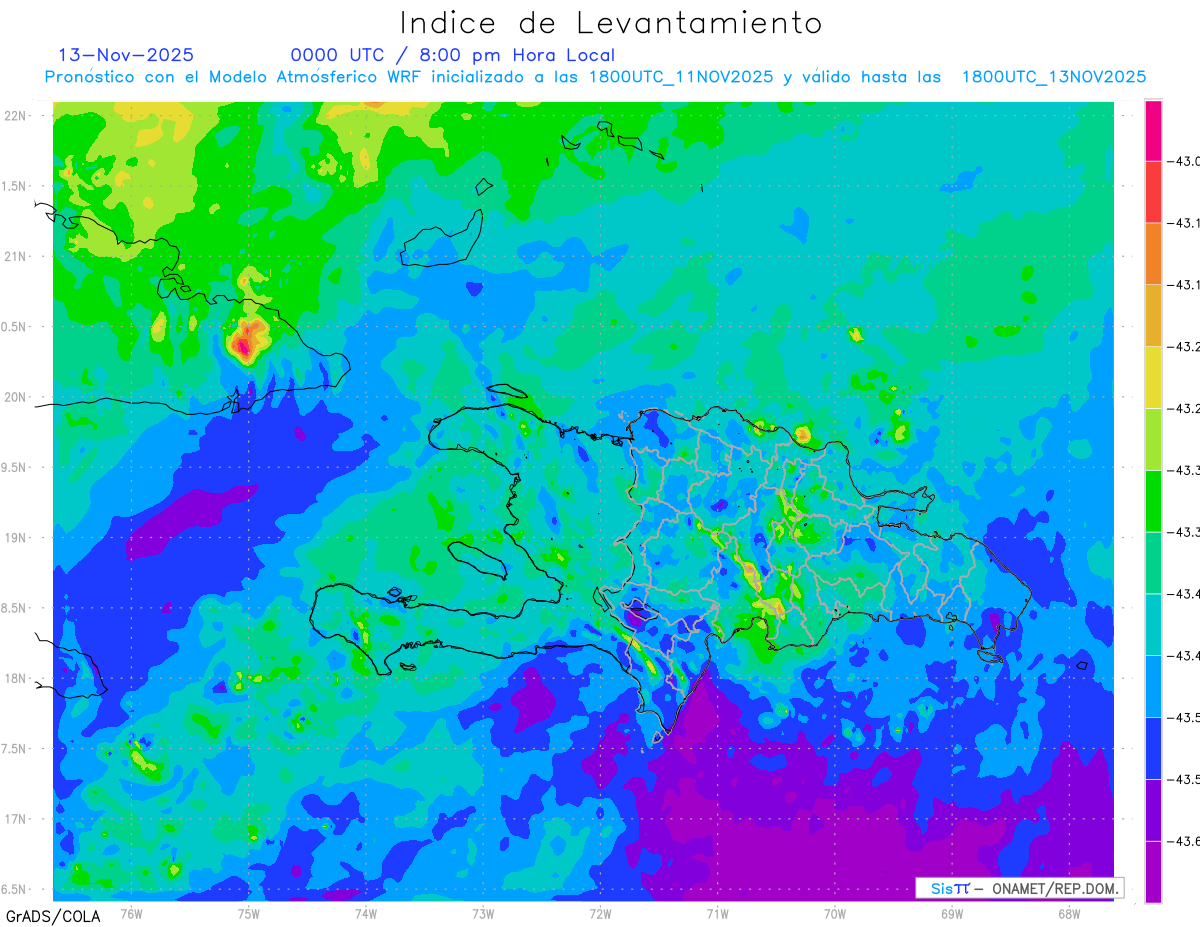Image resolution: width=1200 pixels, height=927 pixels.
Task: Pick the yellow legend swatch
Action: [1153, 377]
